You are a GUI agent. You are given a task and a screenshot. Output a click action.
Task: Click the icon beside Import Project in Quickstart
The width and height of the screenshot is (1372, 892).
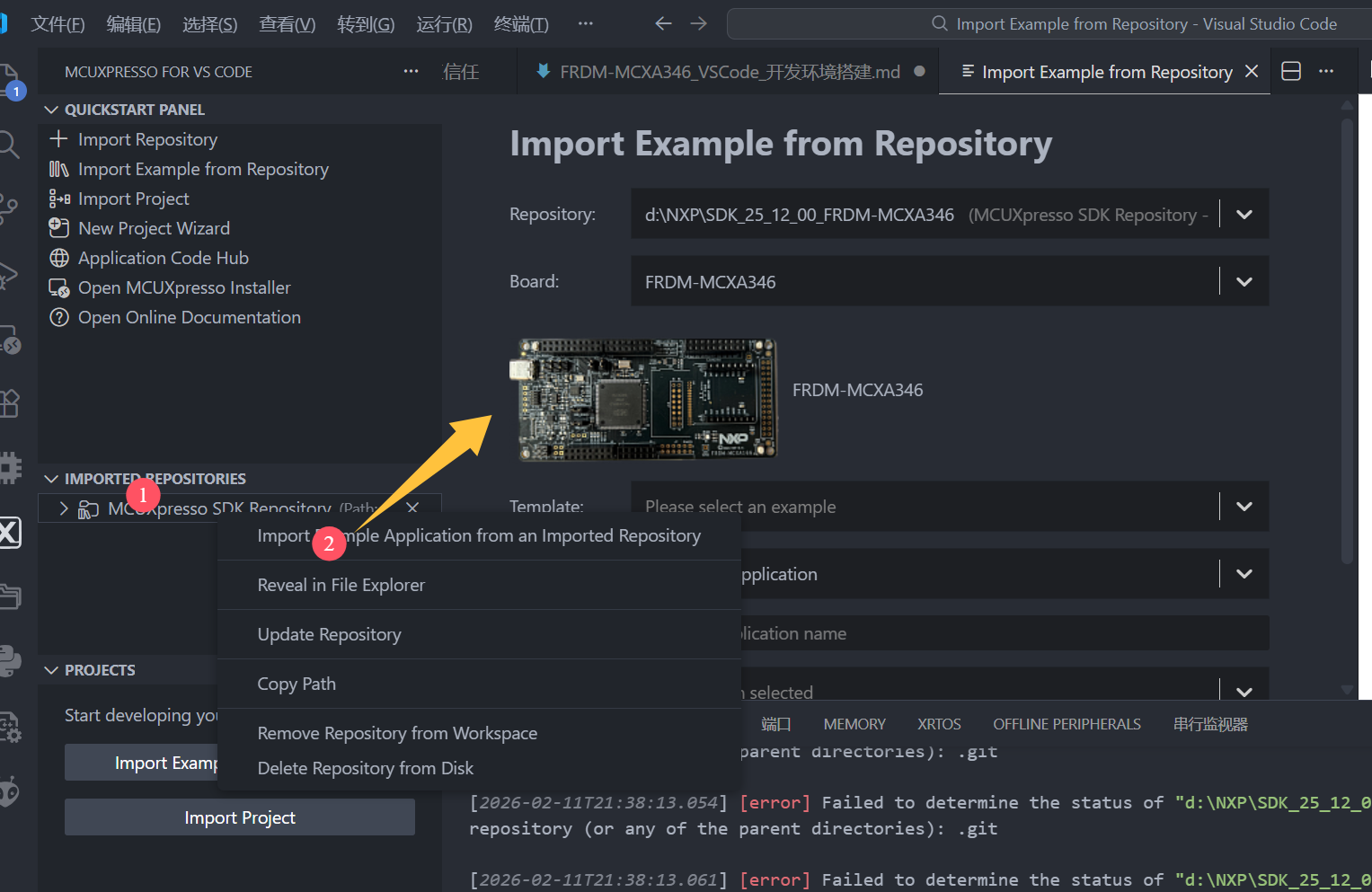pos(59,199)
